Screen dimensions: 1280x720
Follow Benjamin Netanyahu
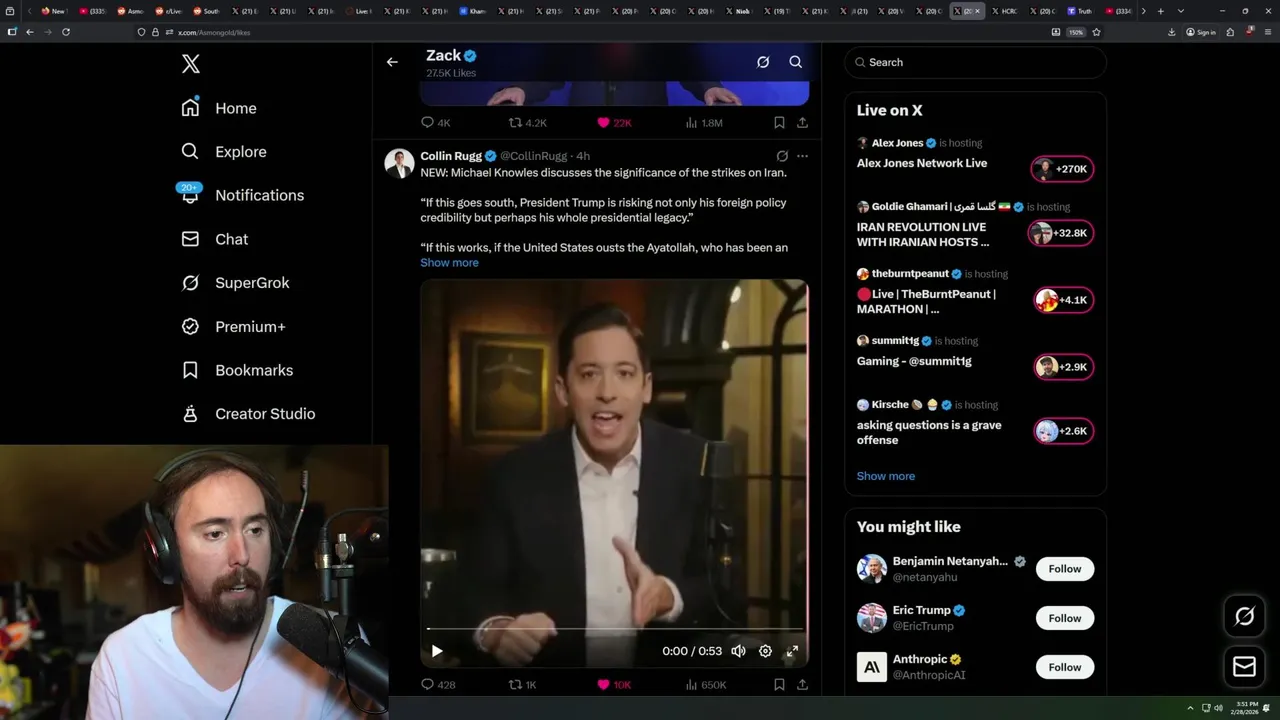coord(1065,569)
